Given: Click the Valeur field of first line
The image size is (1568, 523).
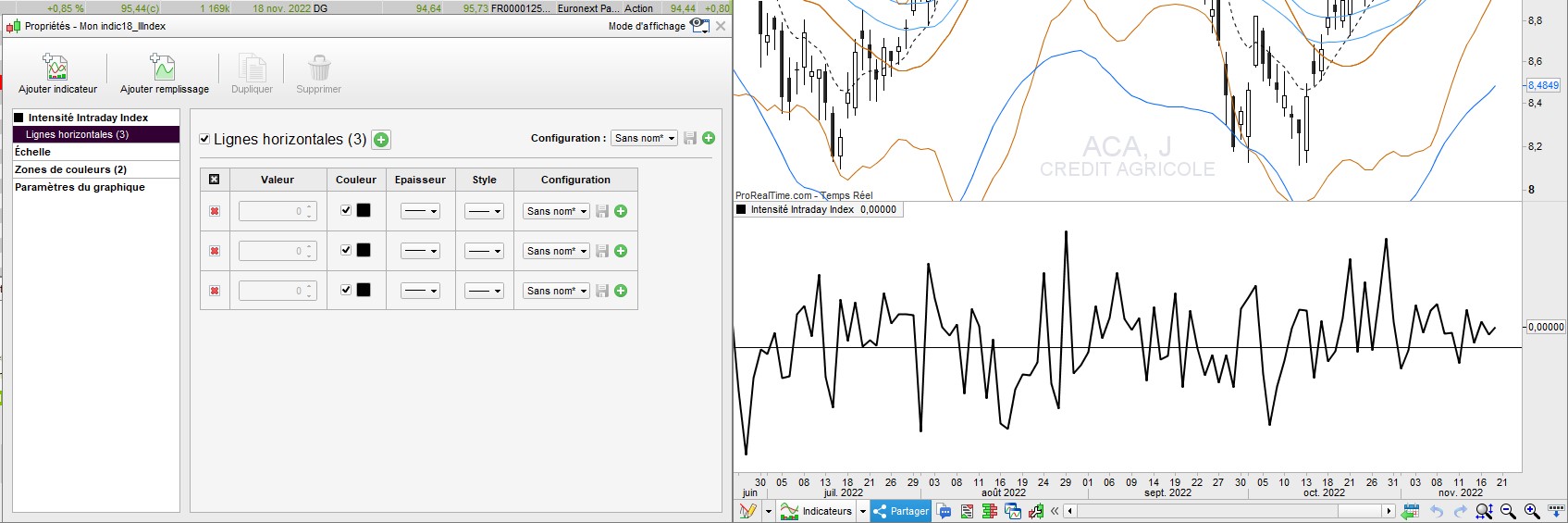Looking at the screenshot, I should pyautogui.click(x=278, y=211).
